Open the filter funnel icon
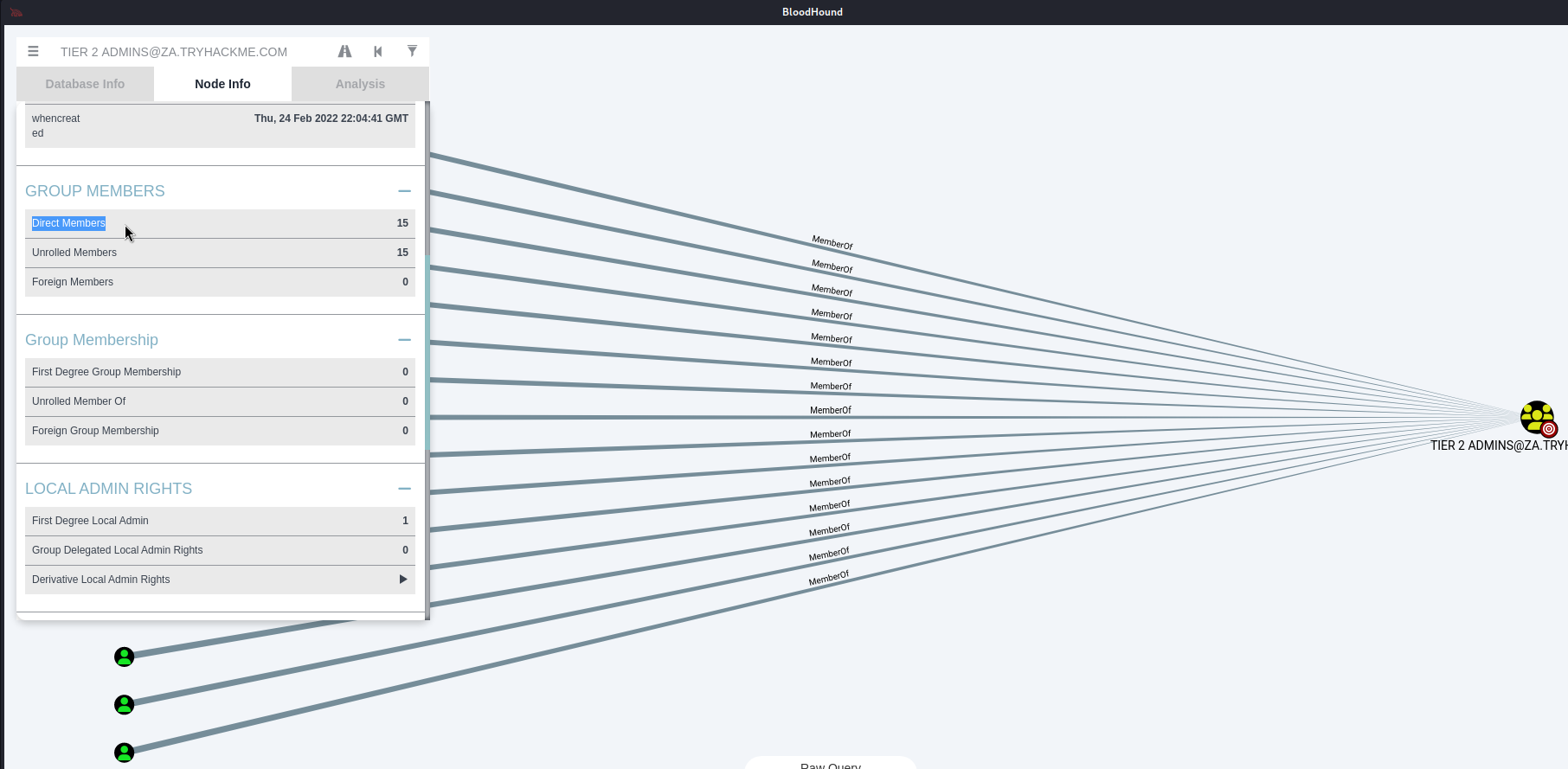Viewport: 1568px width, 769px height. pyautogui.click(x=412, y=52)
